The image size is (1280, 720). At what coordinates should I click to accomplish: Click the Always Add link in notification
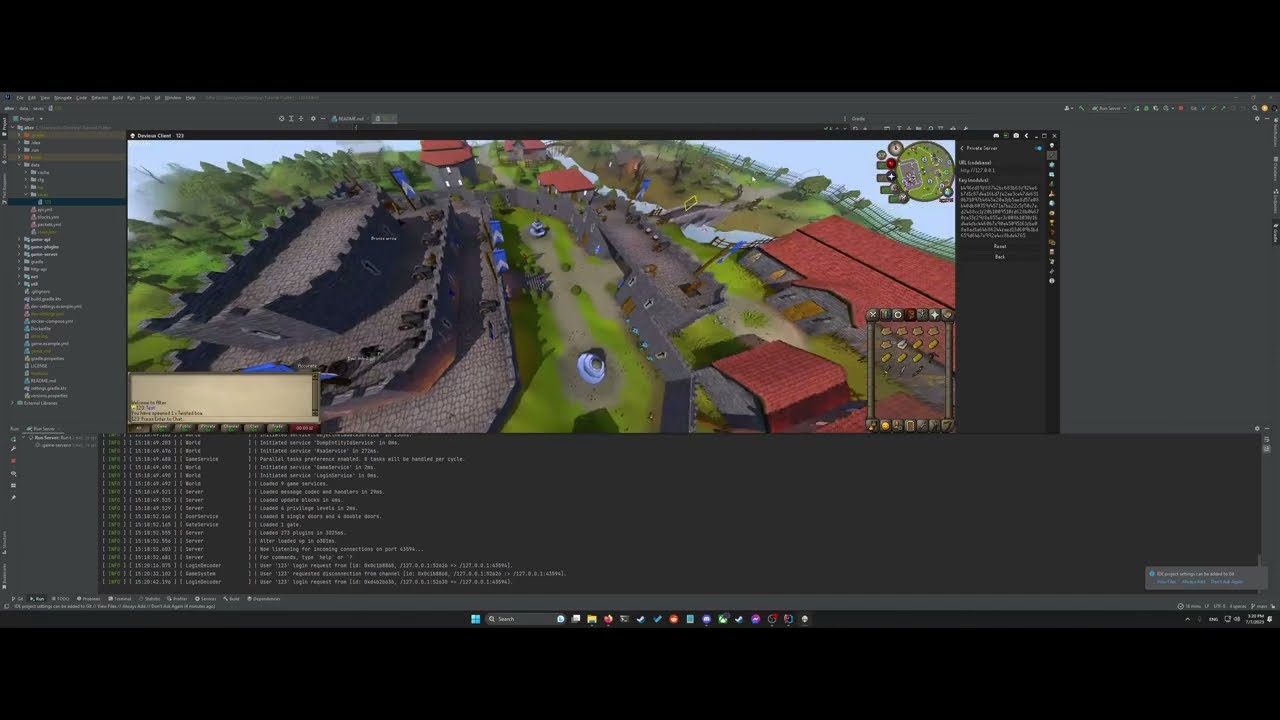point(1193,582)
